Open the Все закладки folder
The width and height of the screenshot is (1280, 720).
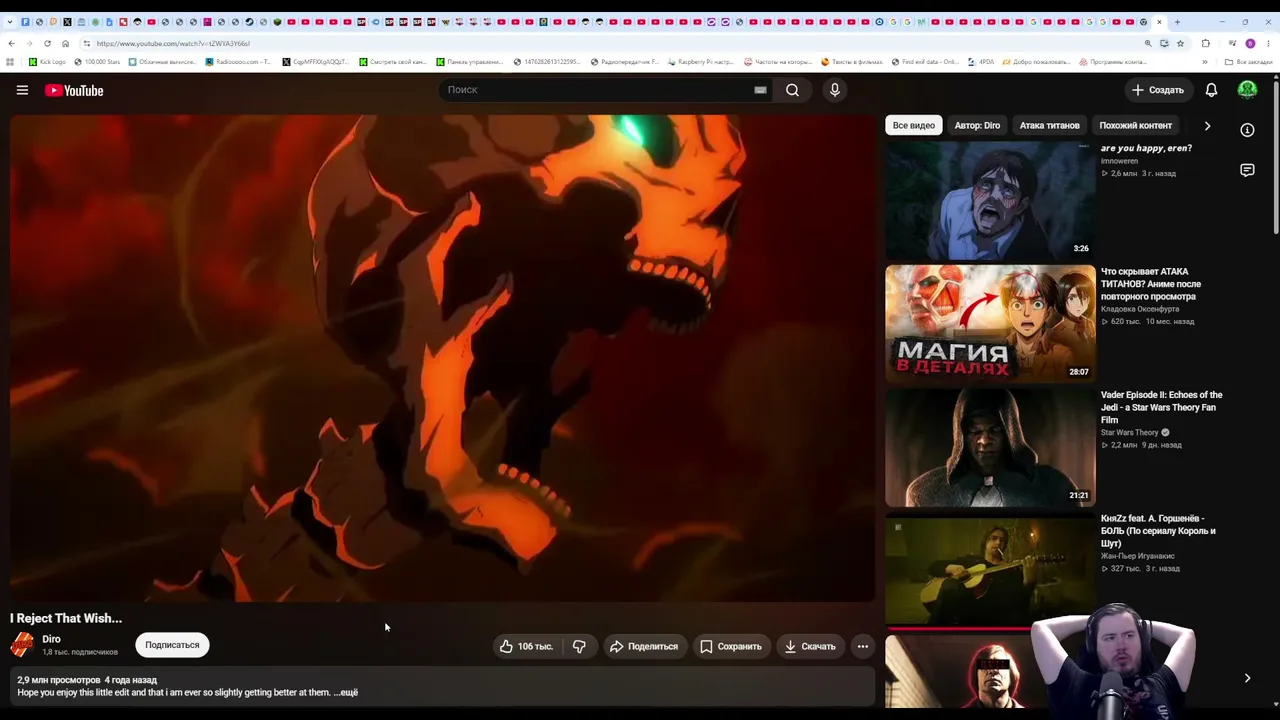(1249, 62)
